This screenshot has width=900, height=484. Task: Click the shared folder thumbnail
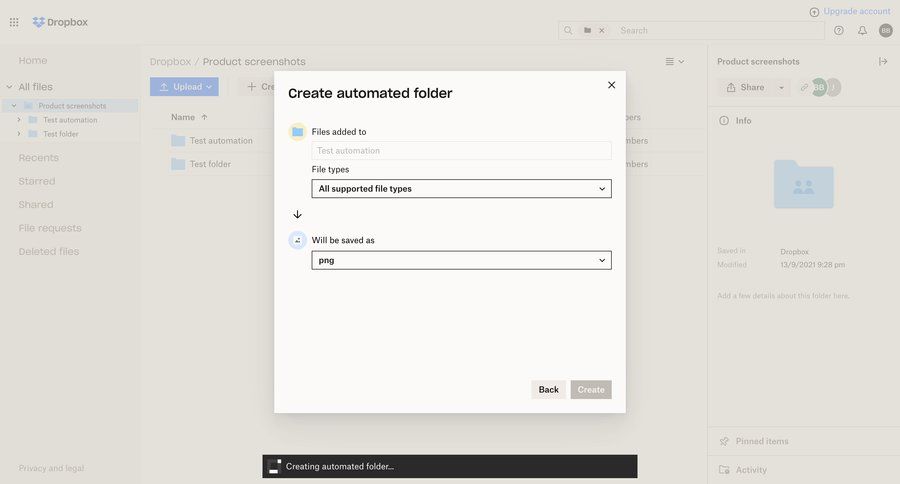tap(804, 184)
